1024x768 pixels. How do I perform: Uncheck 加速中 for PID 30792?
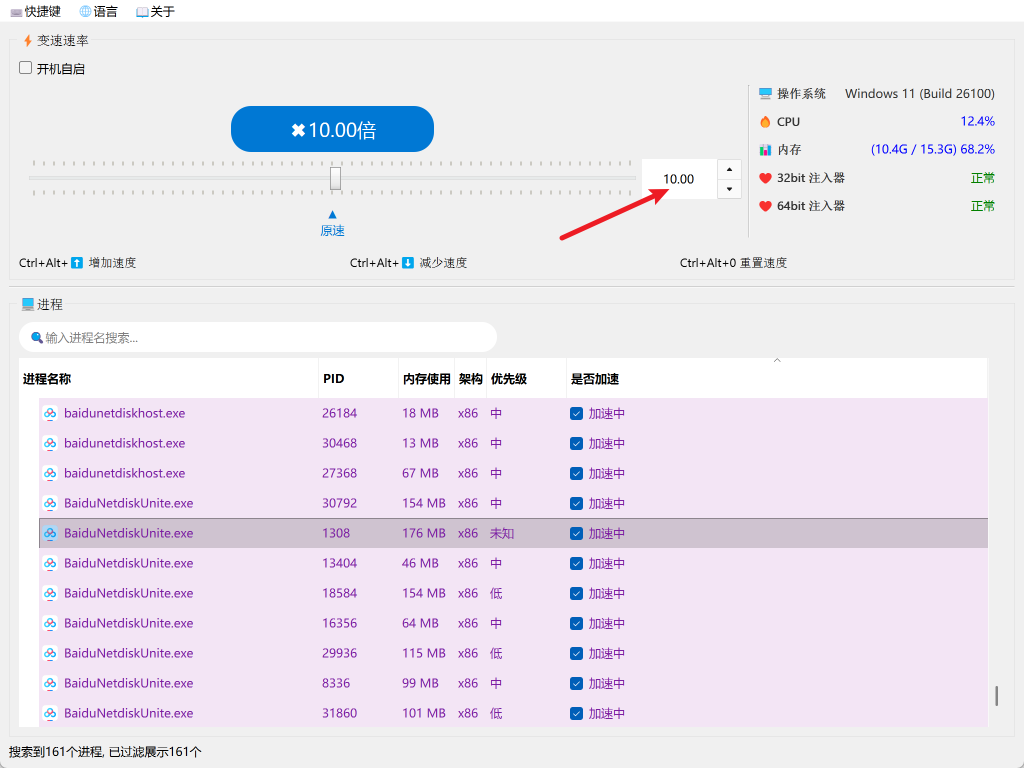[x=576, y=503]
